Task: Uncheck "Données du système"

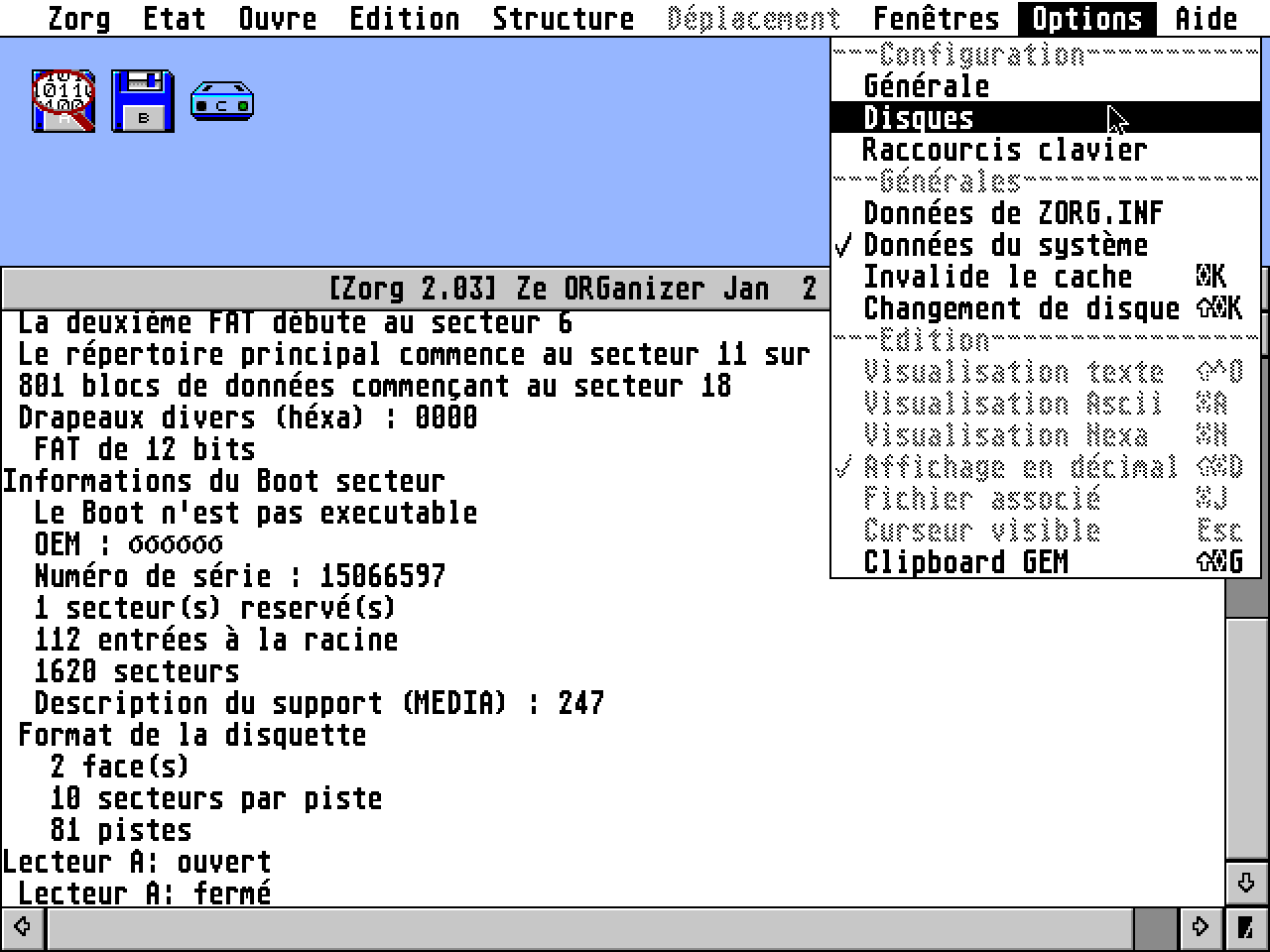Action: (1006, 245)
